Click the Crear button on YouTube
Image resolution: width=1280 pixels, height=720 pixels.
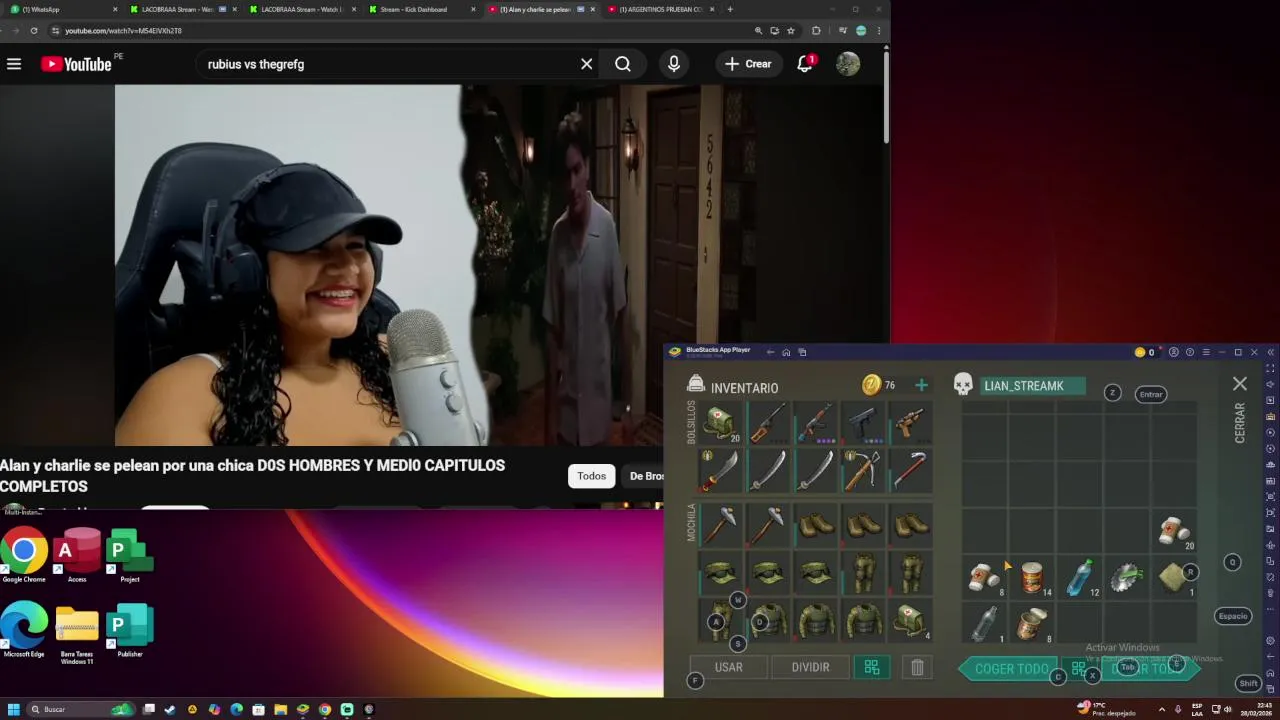[x=748, y=64]
